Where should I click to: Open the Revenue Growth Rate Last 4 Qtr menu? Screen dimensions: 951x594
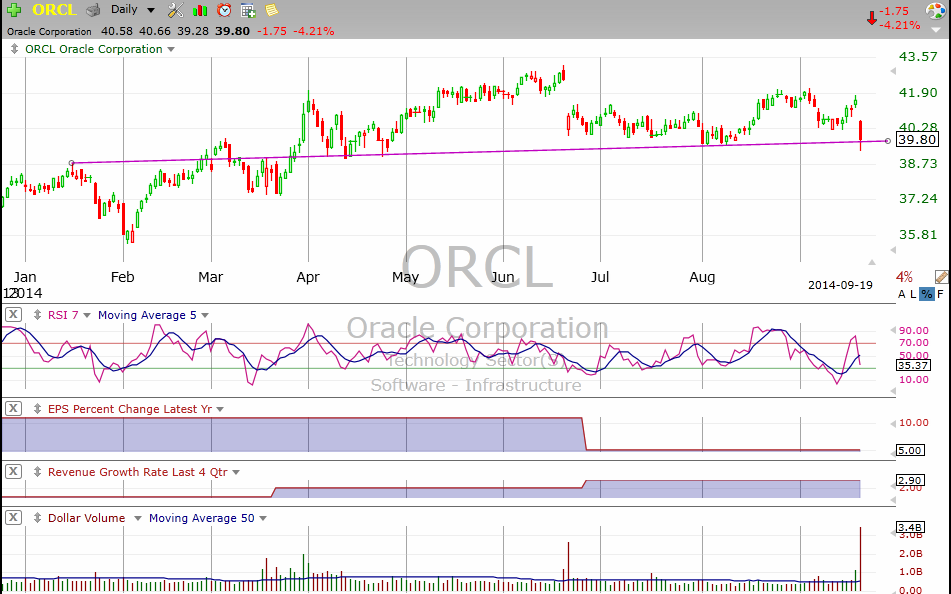pyautogui.click(x=236, y=472)
